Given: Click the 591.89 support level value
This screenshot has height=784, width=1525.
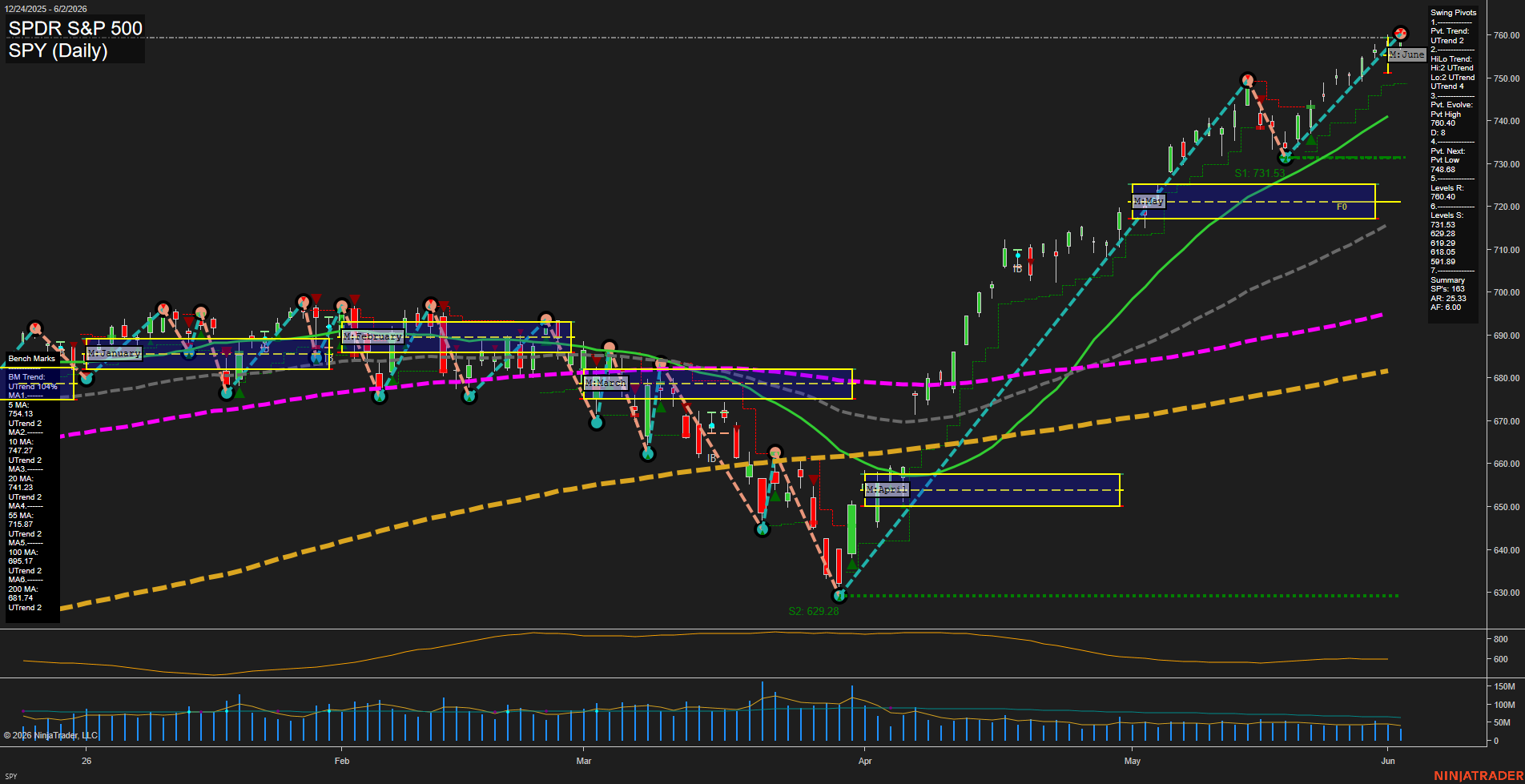Looking at the screenshot, I should pyautogui.click(x=1443, y=262).
